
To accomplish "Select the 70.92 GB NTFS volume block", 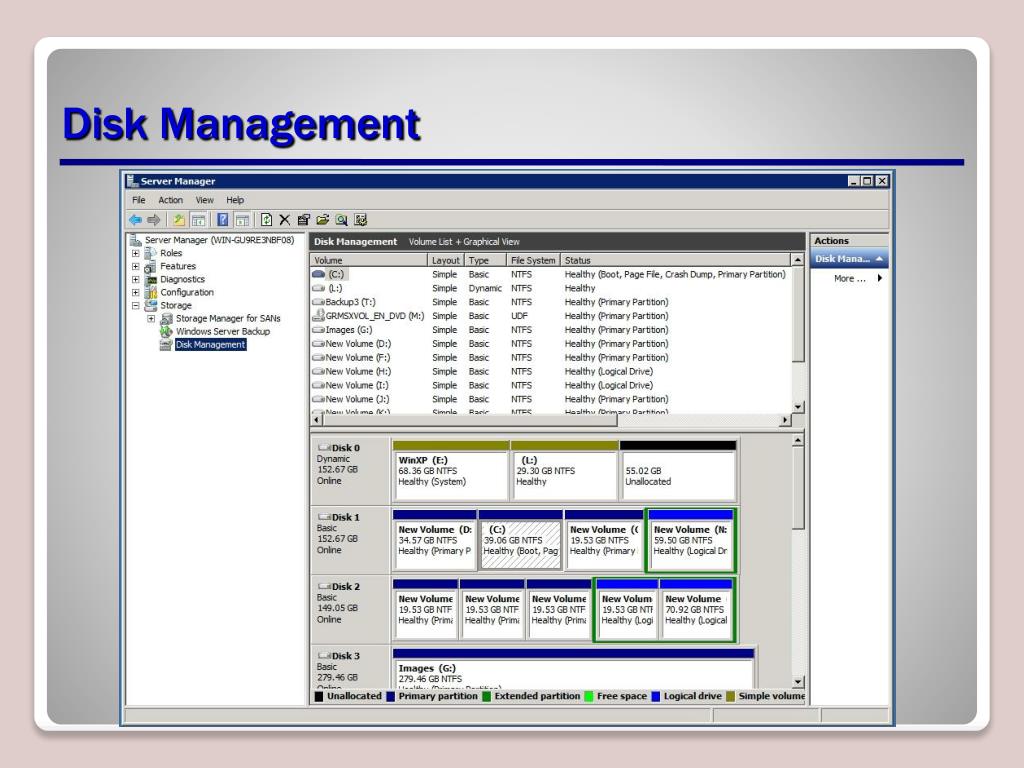I will [x=696, y=609].
